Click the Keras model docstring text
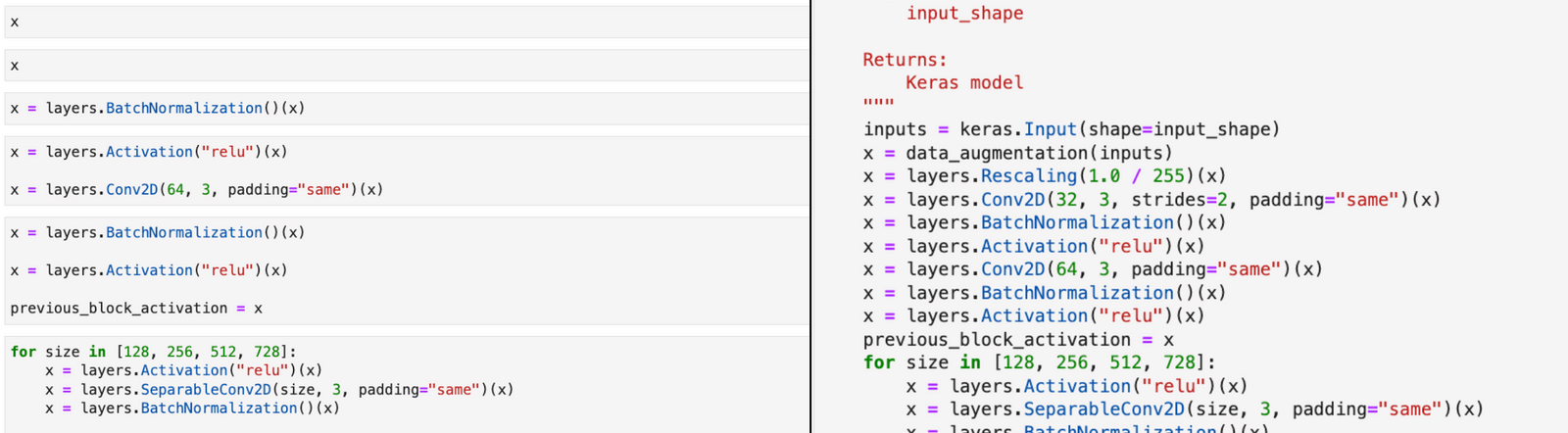The image size is (1568, 433). point(964,83)
